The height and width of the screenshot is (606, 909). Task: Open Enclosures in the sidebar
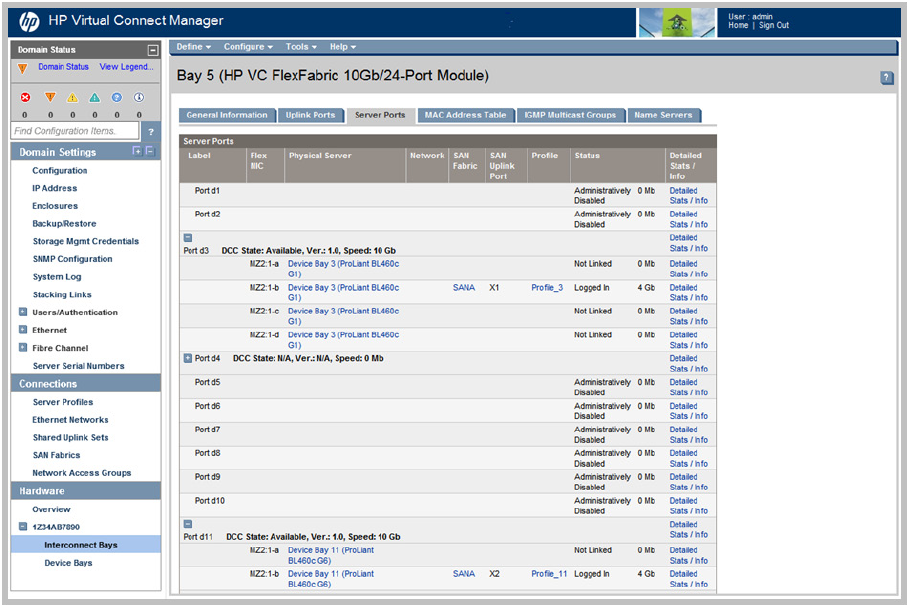coord(55,206)
